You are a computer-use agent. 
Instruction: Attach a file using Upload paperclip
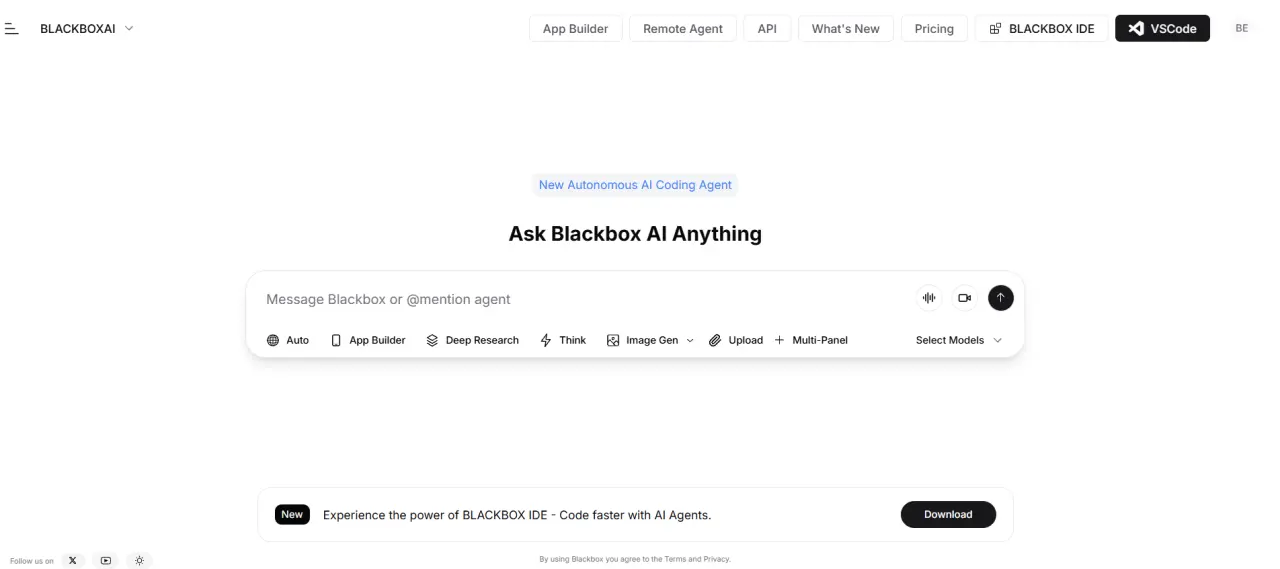(x=736, y=340)
